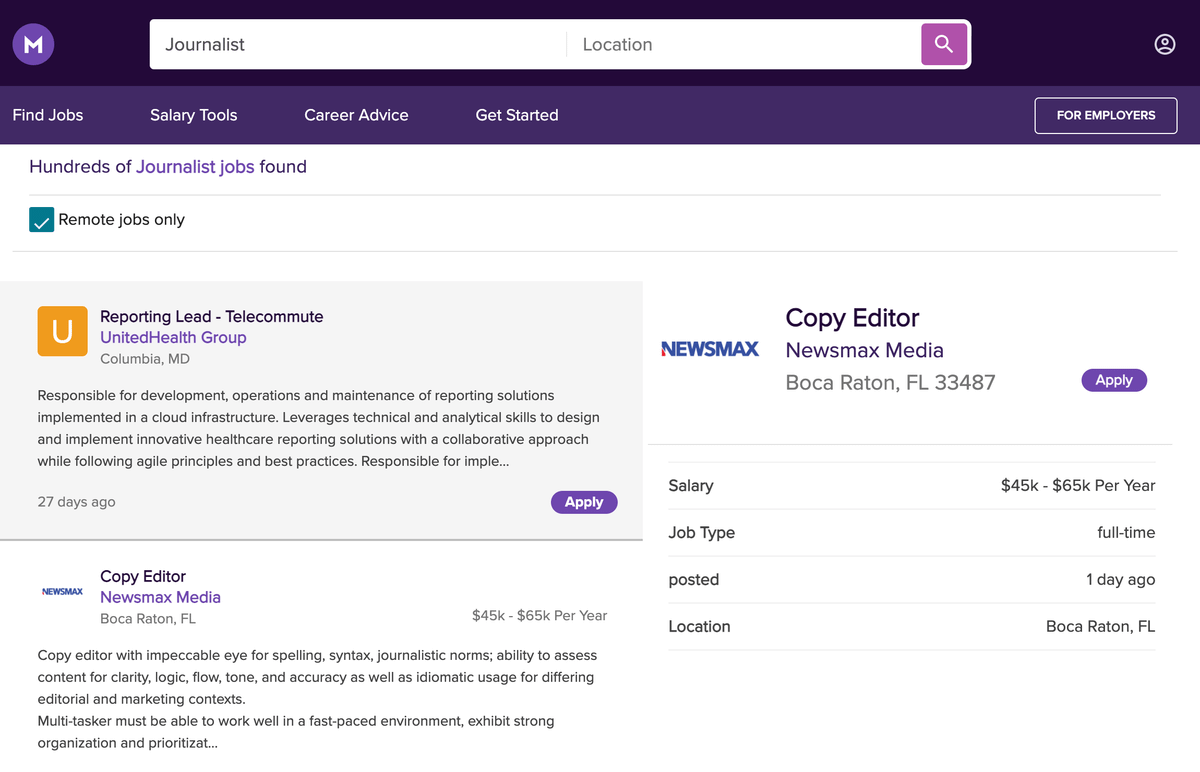This screenshot has width=1200, height=772.
Task: Select the Copy Editor title in job list
Action: (143, 576)
